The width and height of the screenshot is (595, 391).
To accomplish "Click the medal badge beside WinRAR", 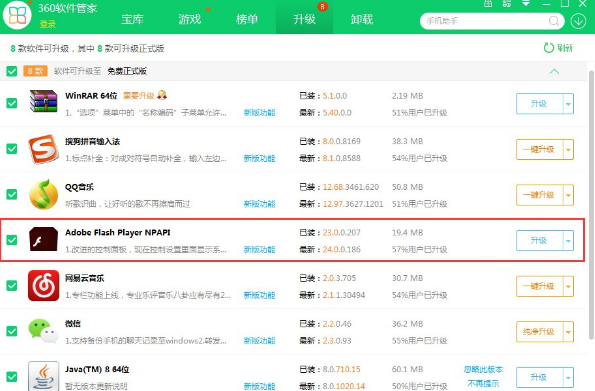I will click(x=162, y=95).
